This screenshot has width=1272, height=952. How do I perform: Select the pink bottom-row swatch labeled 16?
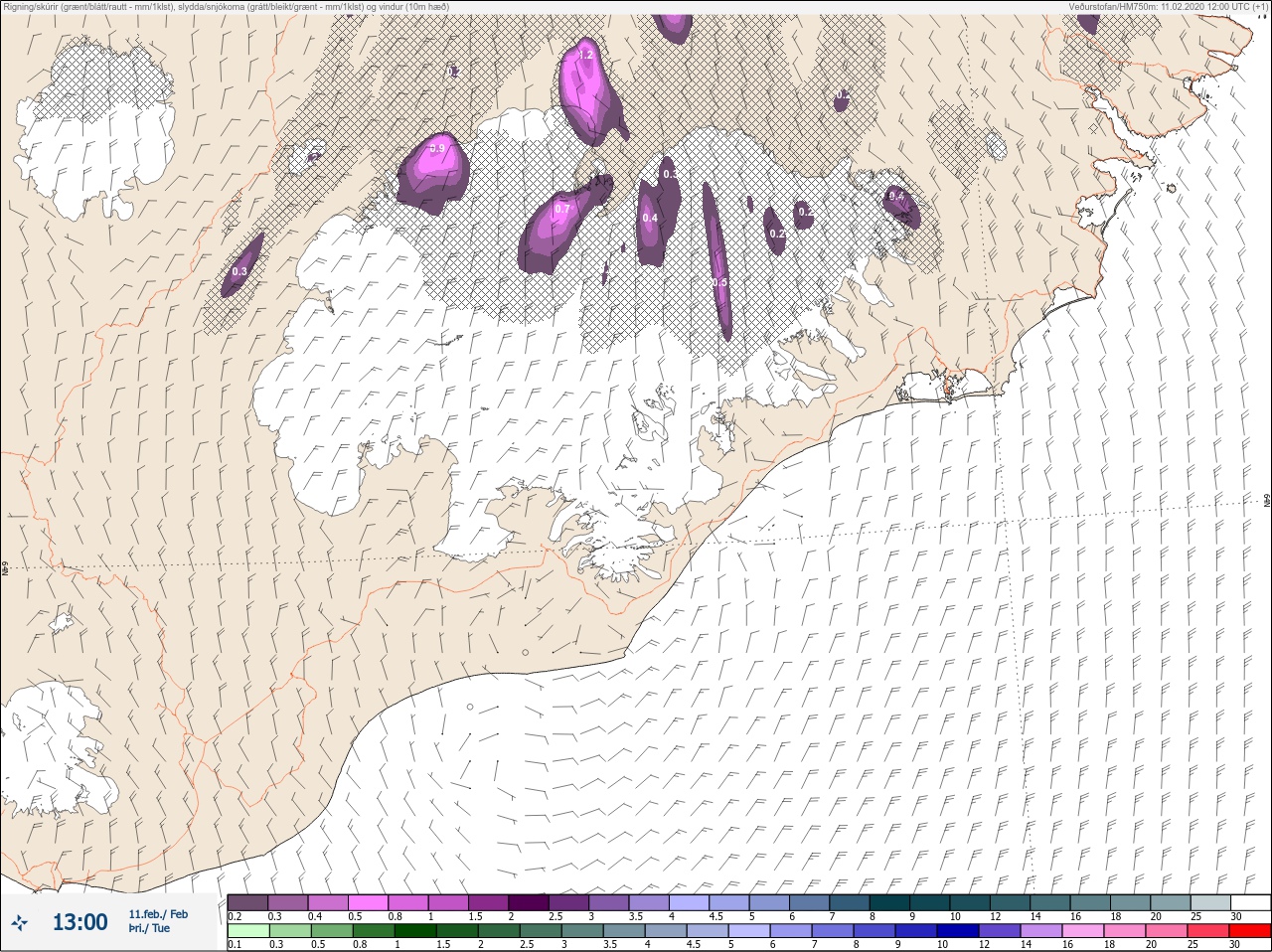(x=1083, y=931)
